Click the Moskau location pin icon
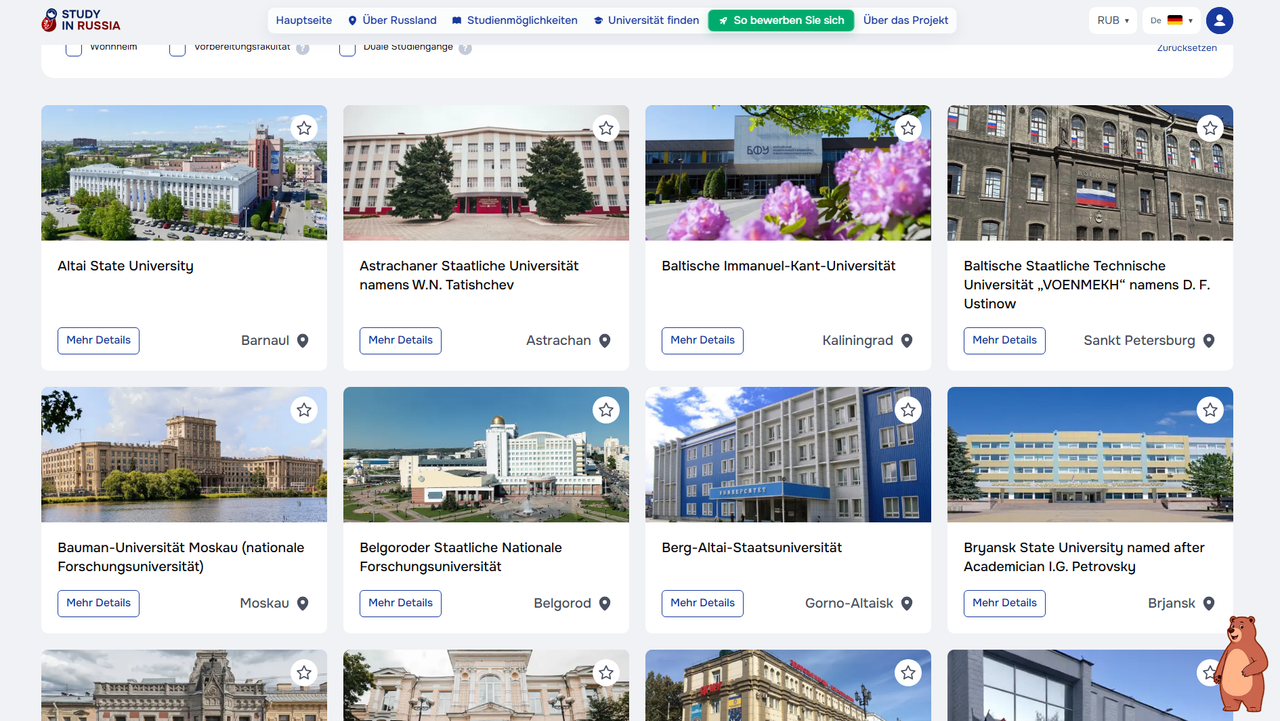The image size is (1280, 721). (303, 604)
